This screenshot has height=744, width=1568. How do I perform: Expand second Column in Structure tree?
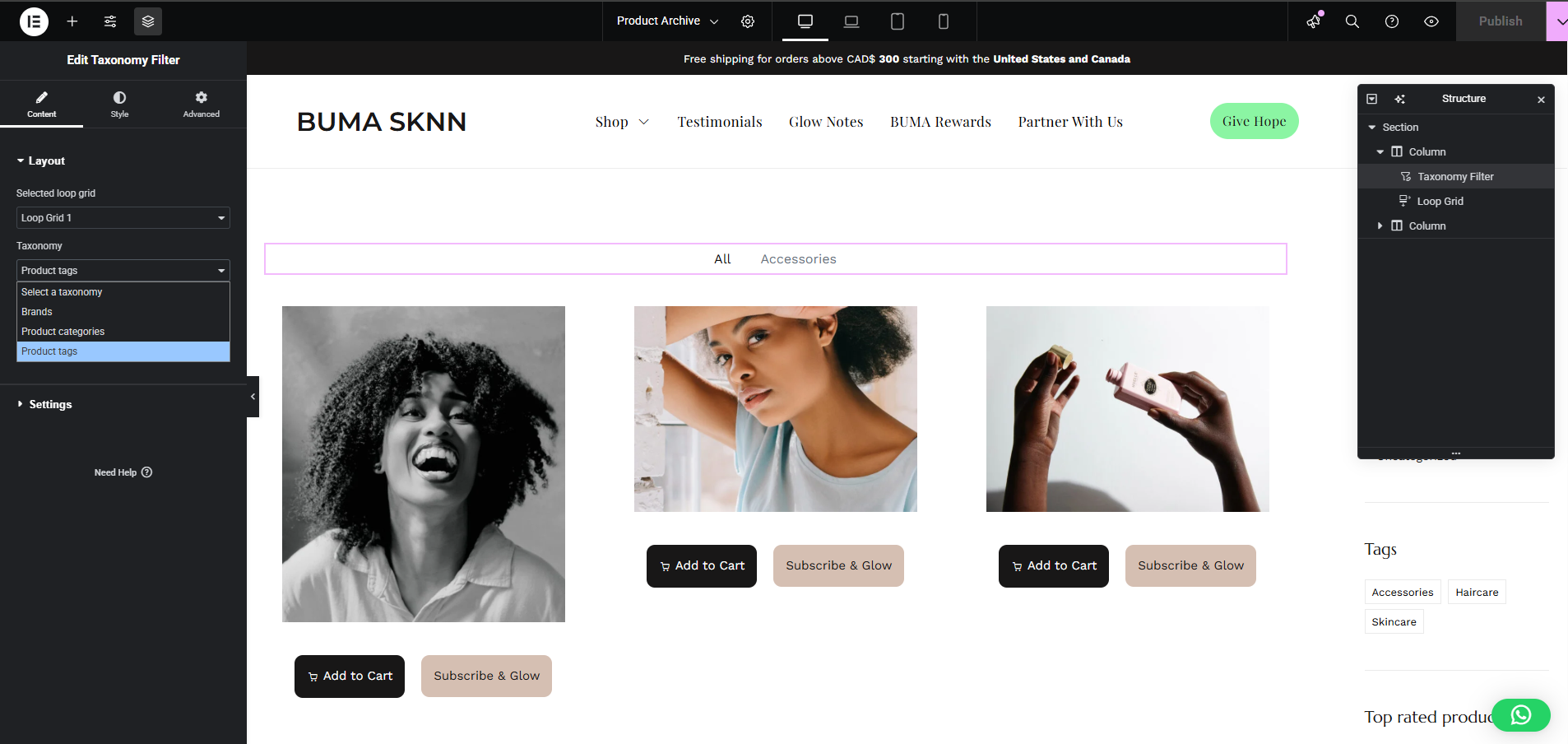point(1380,226)
